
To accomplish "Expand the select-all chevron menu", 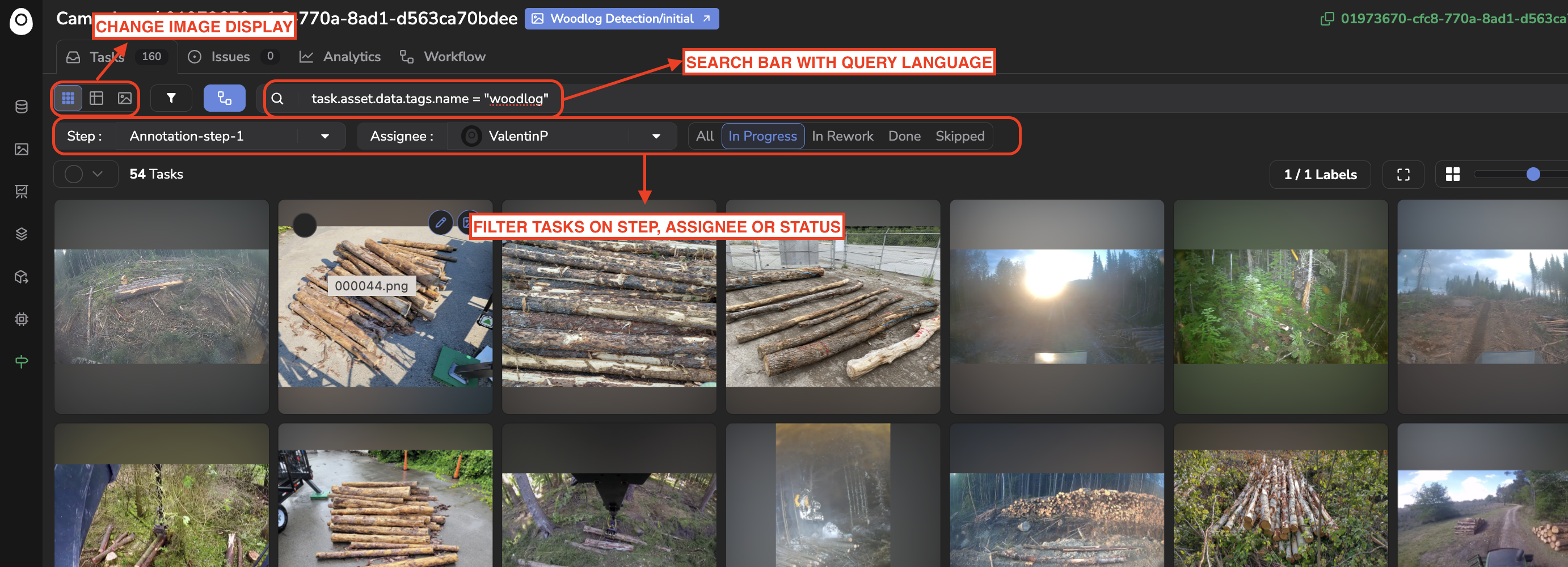I will 98,174.
